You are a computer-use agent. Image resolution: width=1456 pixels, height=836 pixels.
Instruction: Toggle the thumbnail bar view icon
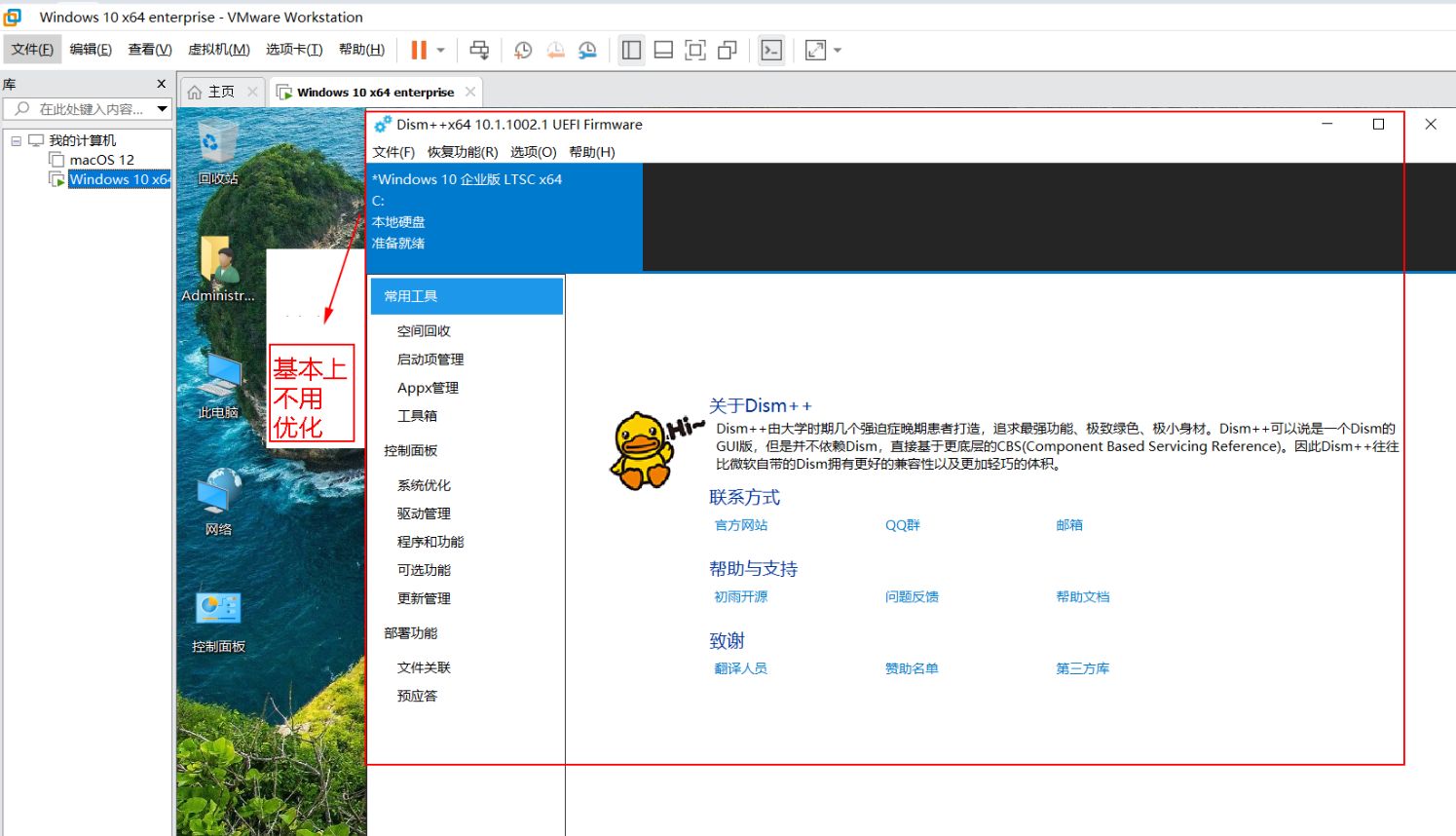(x=663, y=50)
